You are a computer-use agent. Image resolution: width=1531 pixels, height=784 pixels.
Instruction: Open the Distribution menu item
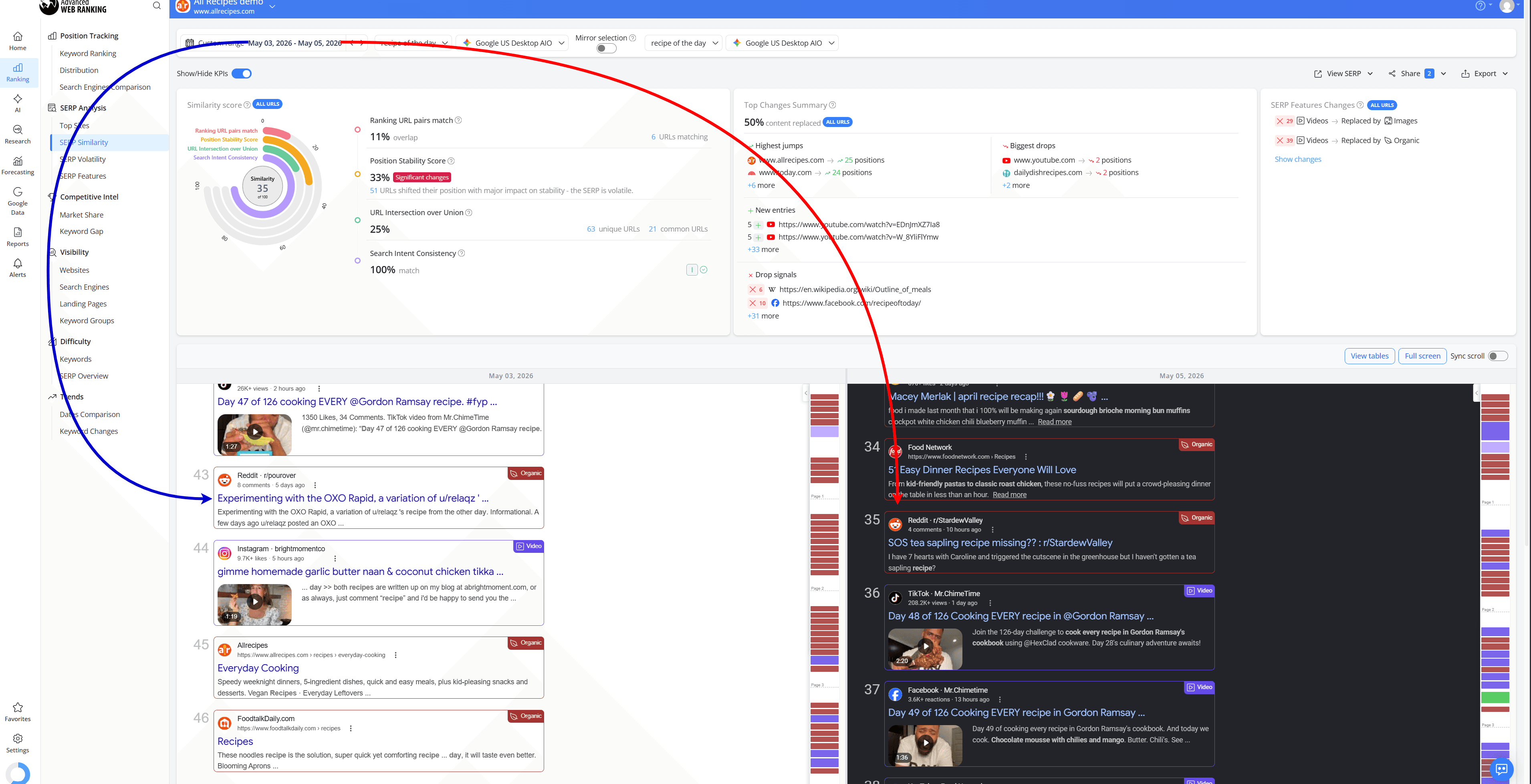click(79, 70)
